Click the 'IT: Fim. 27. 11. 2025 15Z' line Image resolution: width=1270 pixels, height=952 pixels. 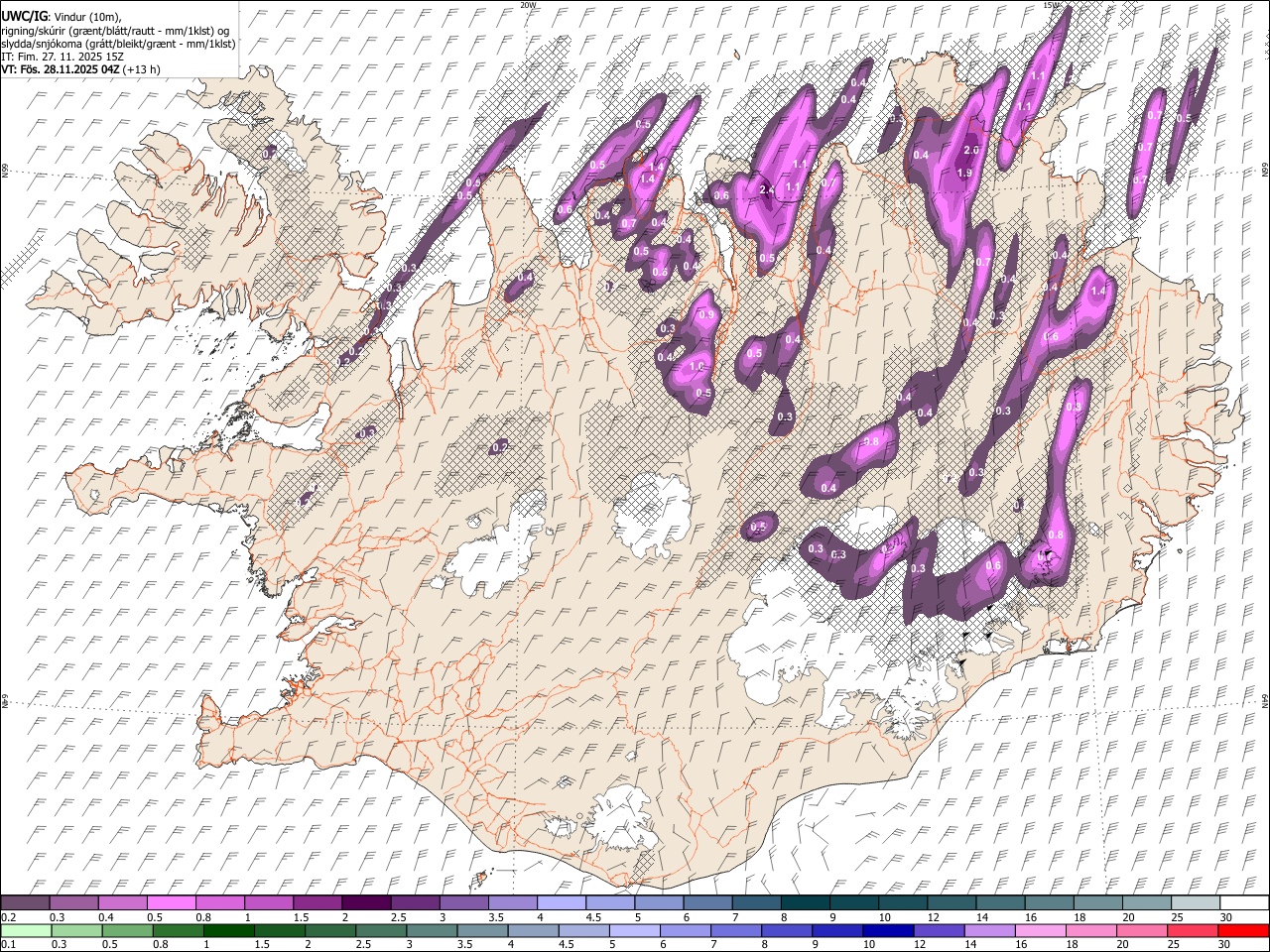coord(63,57)
